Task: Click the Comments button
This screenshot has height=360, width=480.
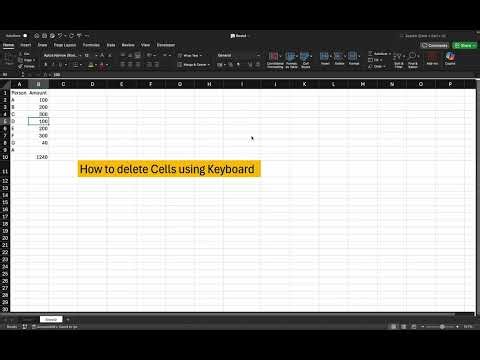Action: tap(435, 45)
